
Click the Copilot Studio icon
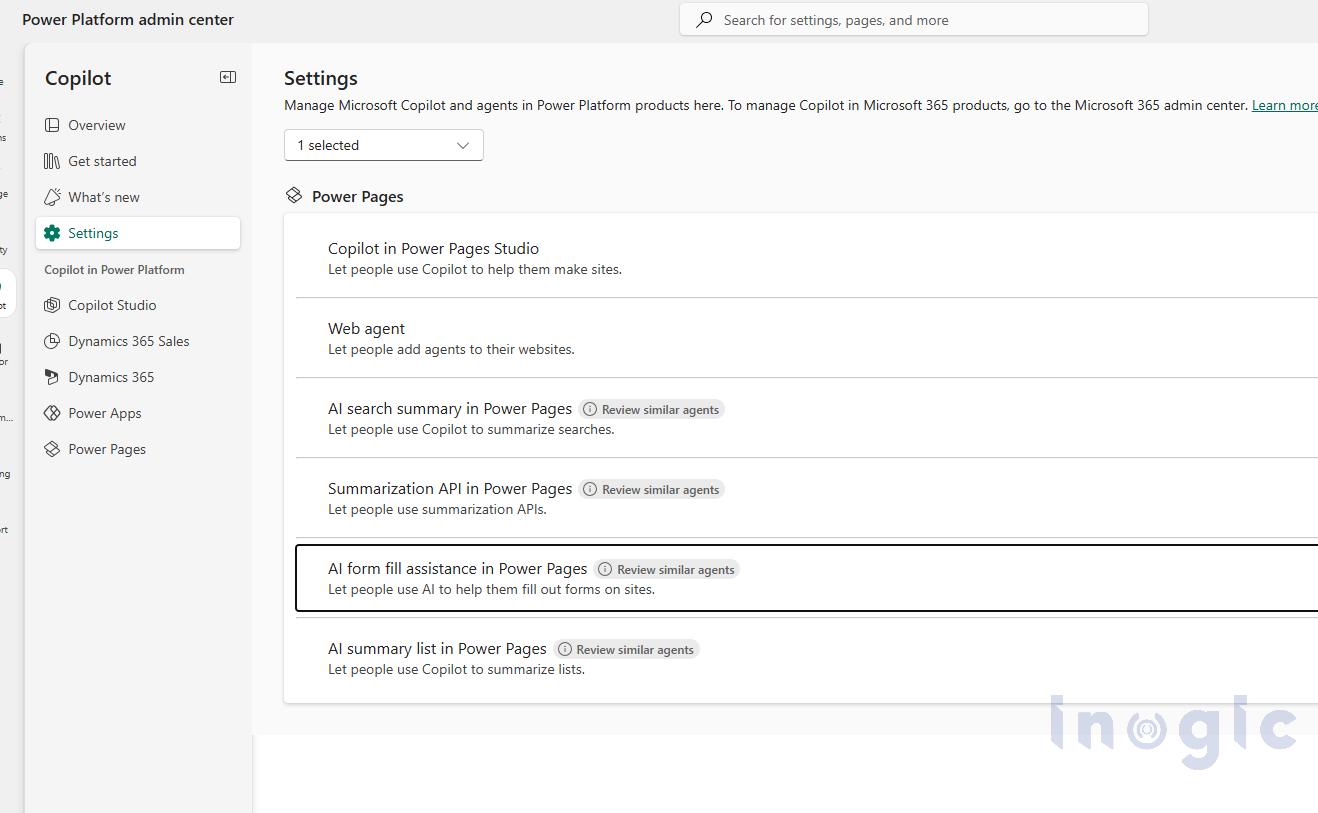[52, 305]
